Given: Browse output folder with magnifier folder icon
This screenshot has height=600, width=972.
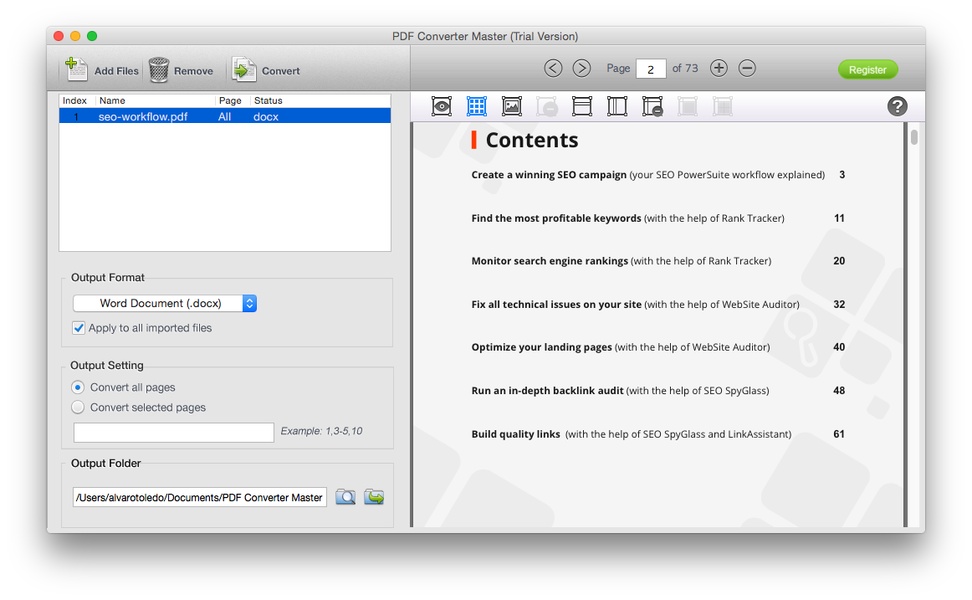Looking at the screenshot, I should (345, 497).
